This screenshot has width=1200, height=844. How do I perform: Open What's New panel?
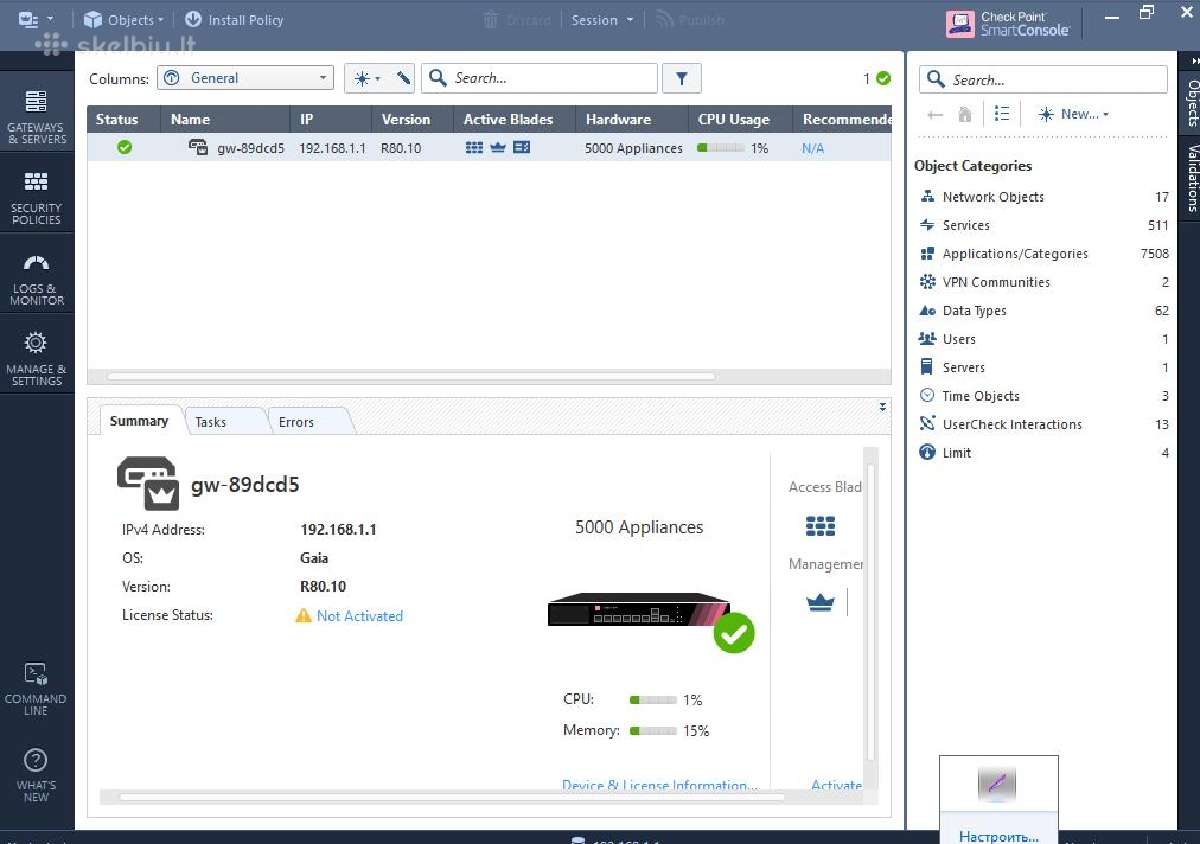36,775
